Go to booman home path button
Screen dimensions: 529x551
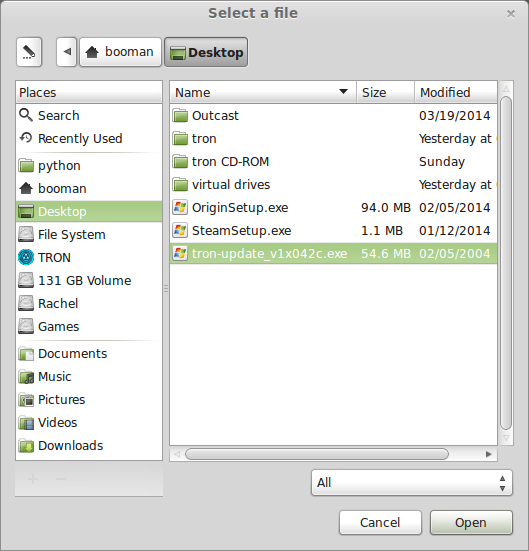pos(121,52)
